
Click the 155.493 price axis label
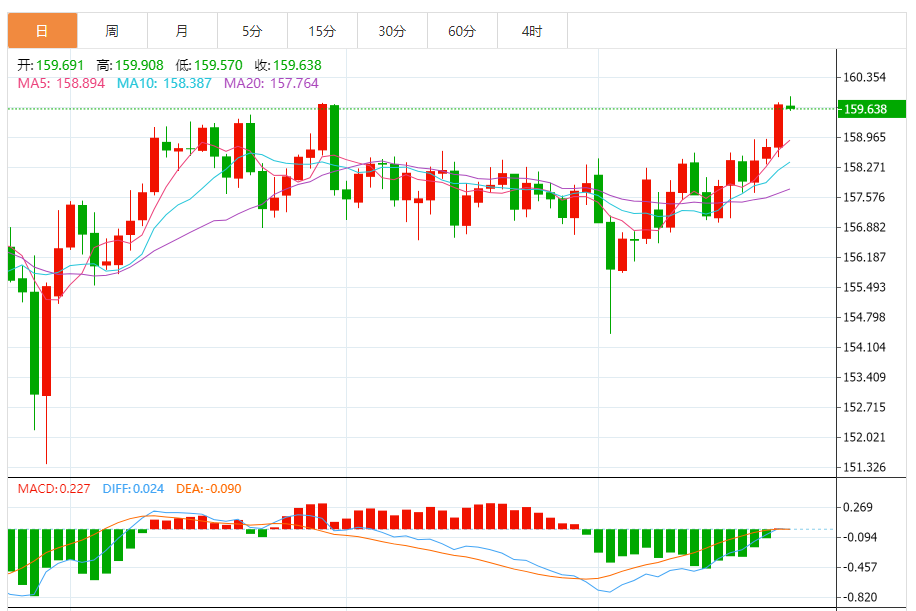864,287
